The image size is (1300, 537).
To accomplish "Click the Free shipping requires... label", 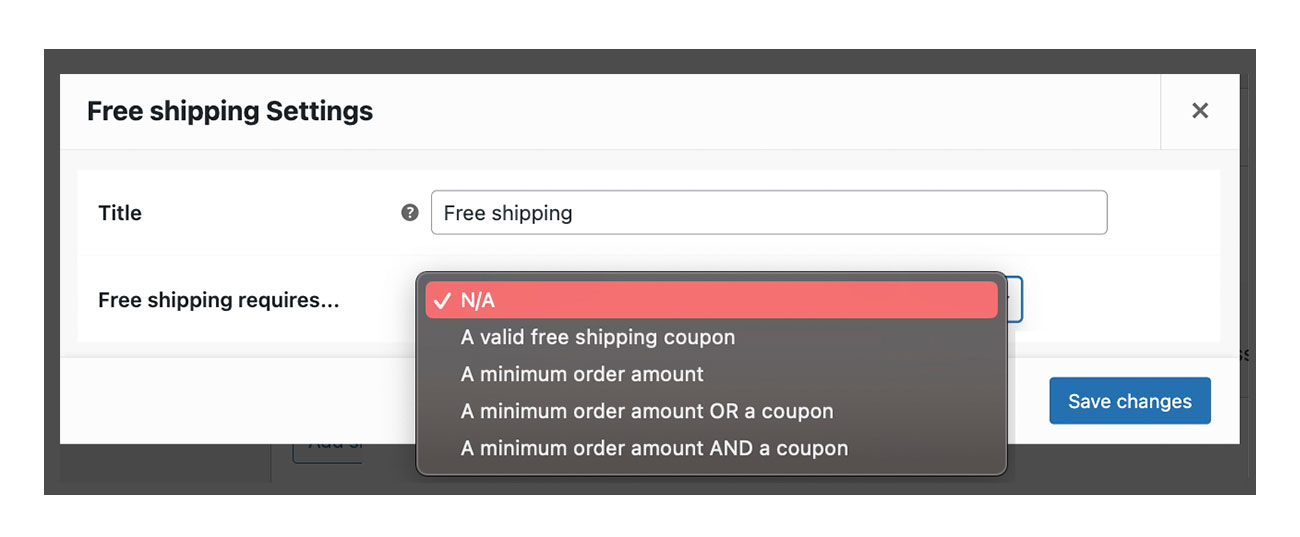I will 219,300.
